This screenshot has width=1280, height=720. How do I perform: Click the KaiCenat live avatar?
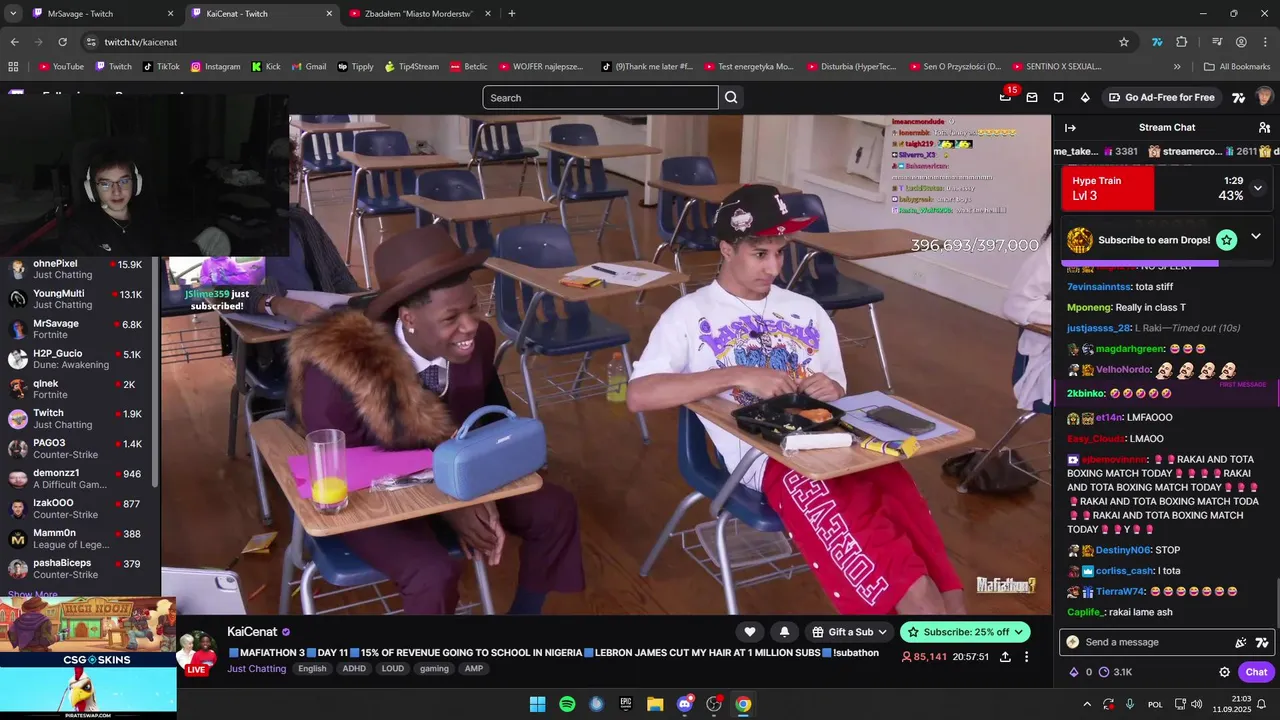pos(197,653)
